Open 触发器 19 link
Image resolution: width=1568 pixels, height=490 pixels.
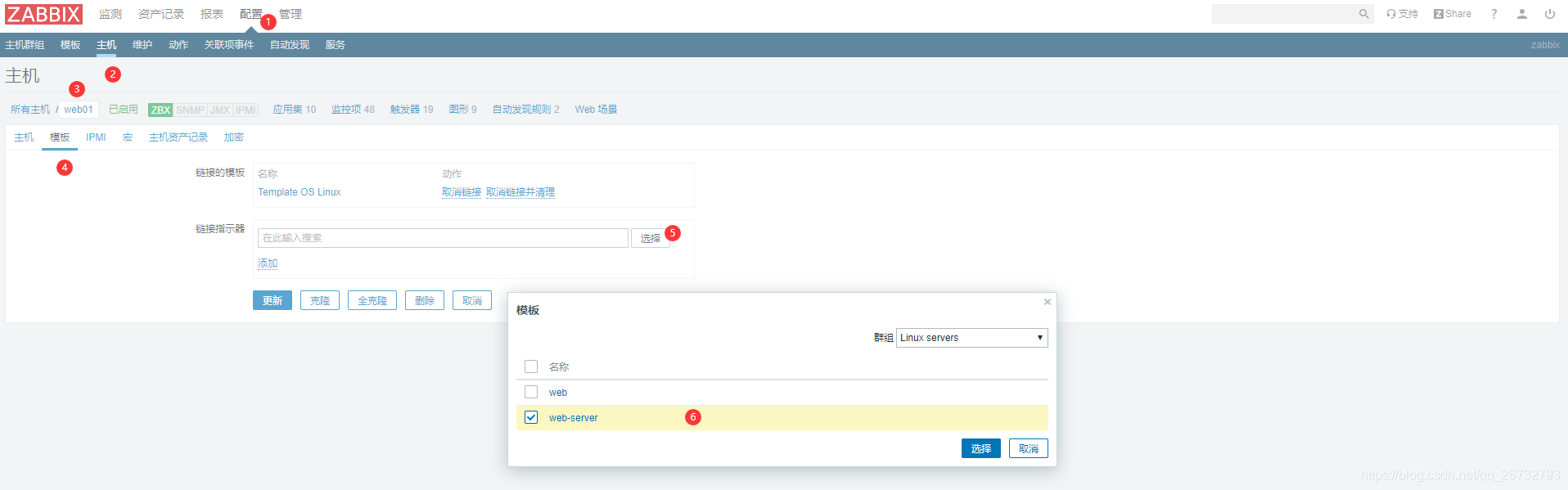click(412, 110)
